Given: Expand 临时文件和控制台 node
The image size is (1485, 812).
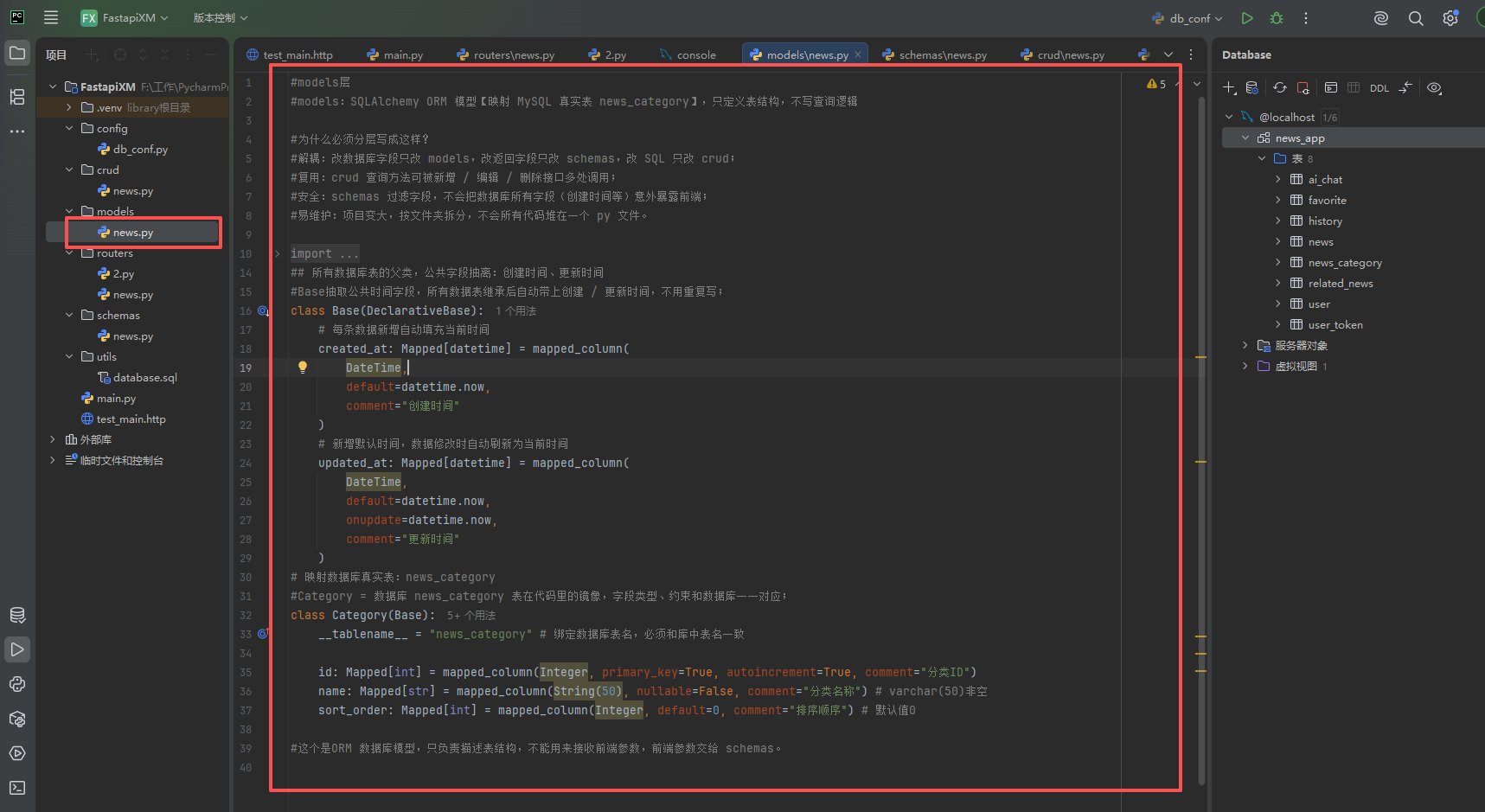Looking at the screenshot, I should coord(53,460).
